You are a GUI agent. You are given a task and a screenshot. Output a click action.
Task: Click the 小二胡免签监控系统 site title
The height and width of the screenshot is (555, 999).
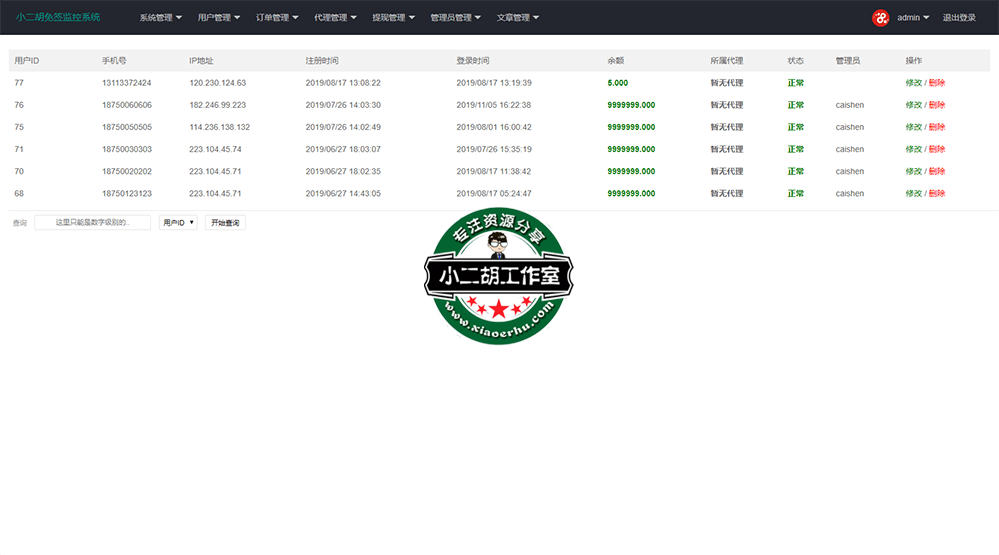coord(58,18)
